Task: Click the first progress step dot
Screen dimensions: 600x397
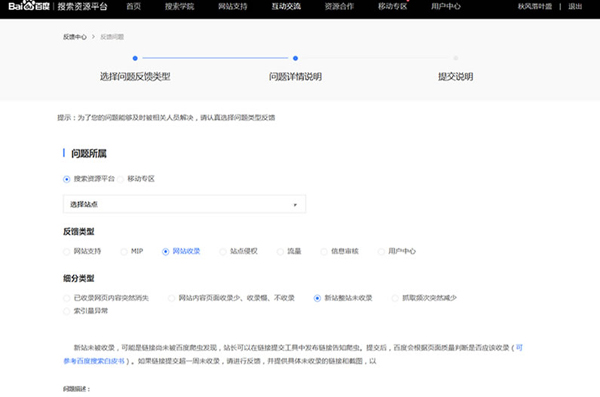Action: (x=135, y=58)
